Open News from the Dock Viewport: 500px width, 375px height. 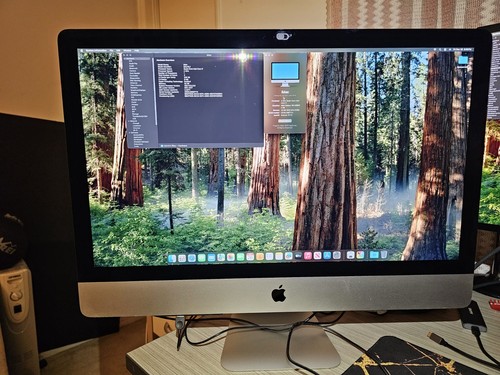pyautogui.click(x=317, y=255)
